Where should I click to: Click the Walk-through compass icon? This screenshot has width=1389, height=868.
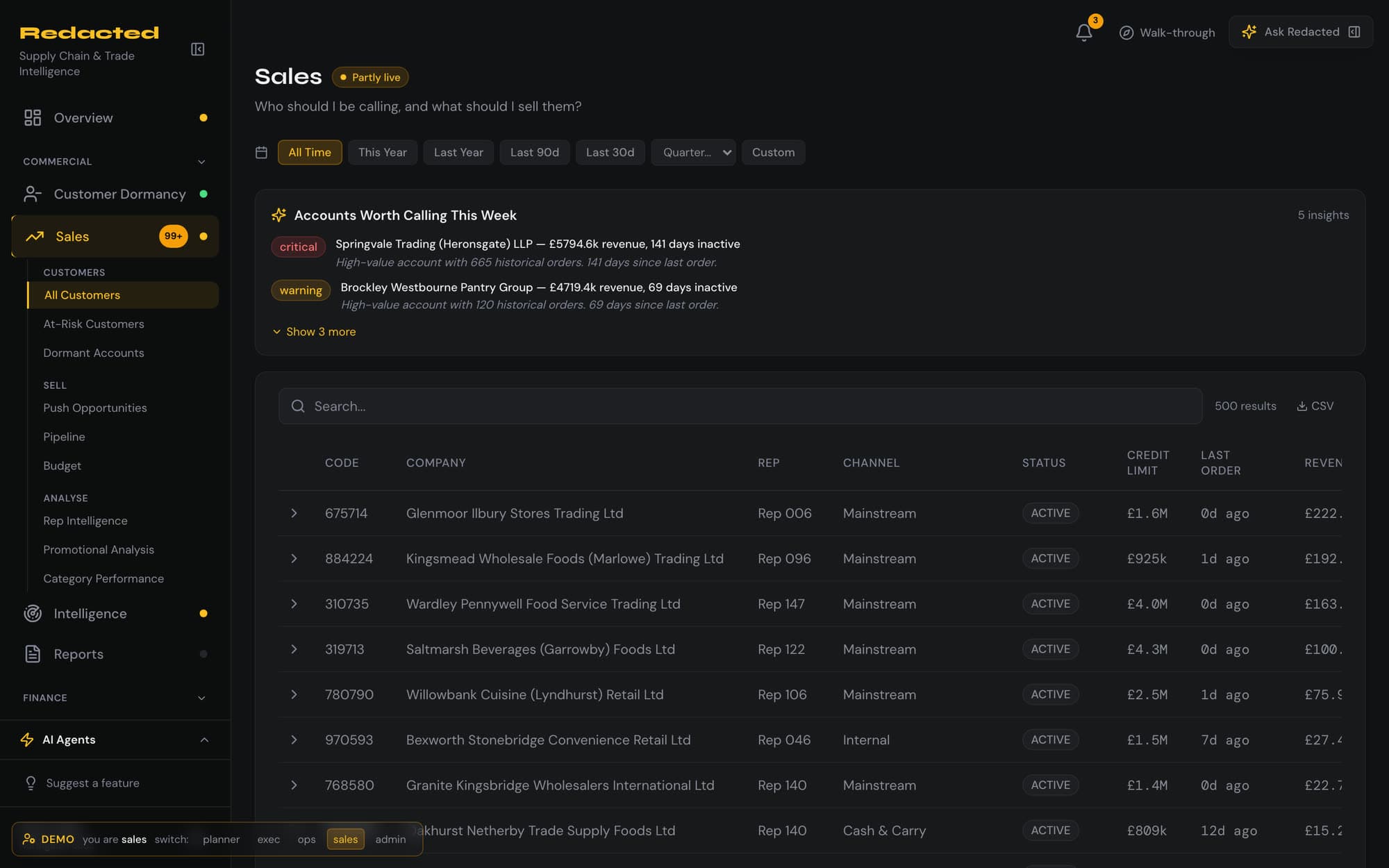[1126, 33]
